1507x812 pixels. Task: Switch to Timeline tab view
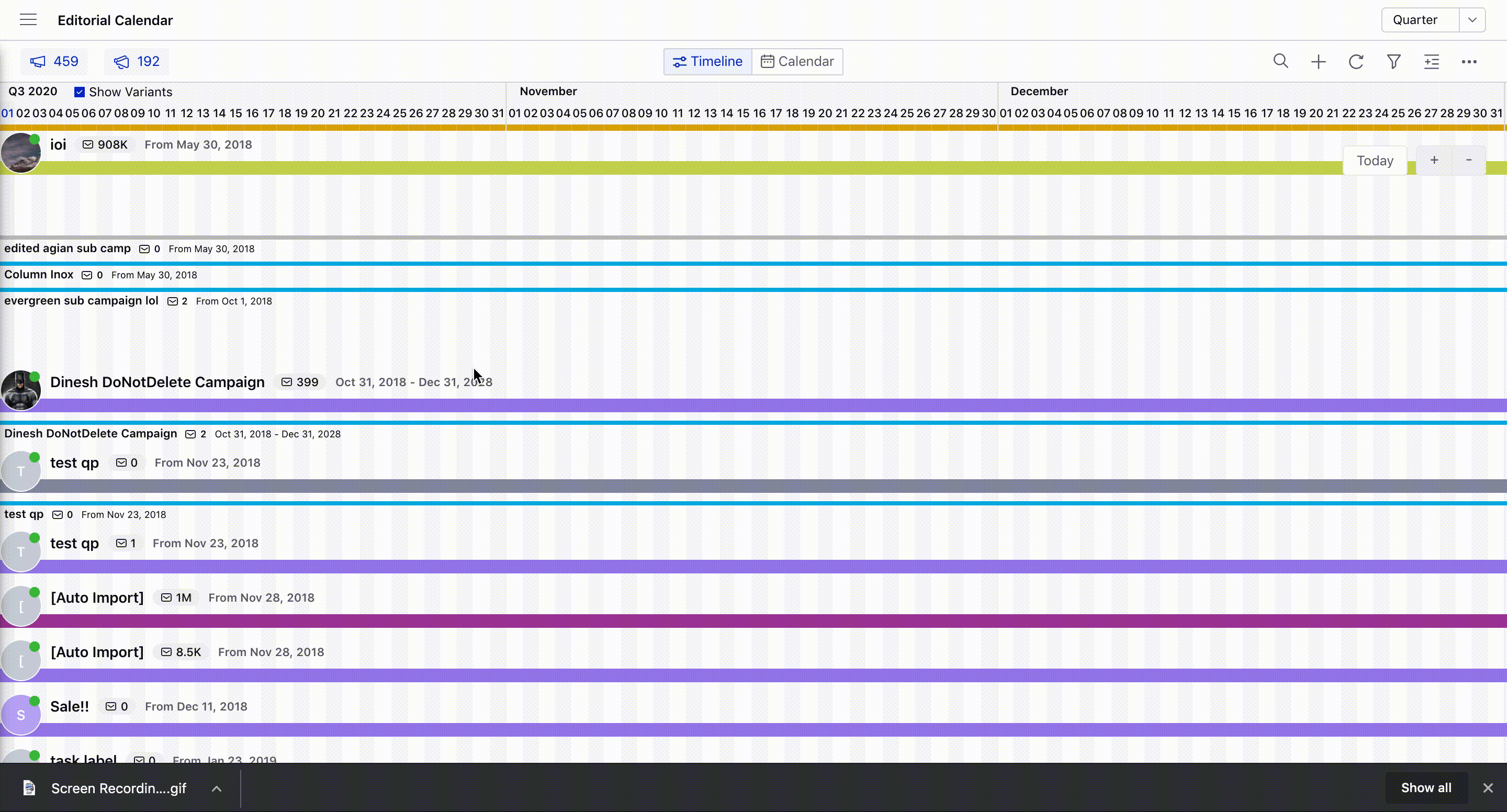click(x=708, y=61)
